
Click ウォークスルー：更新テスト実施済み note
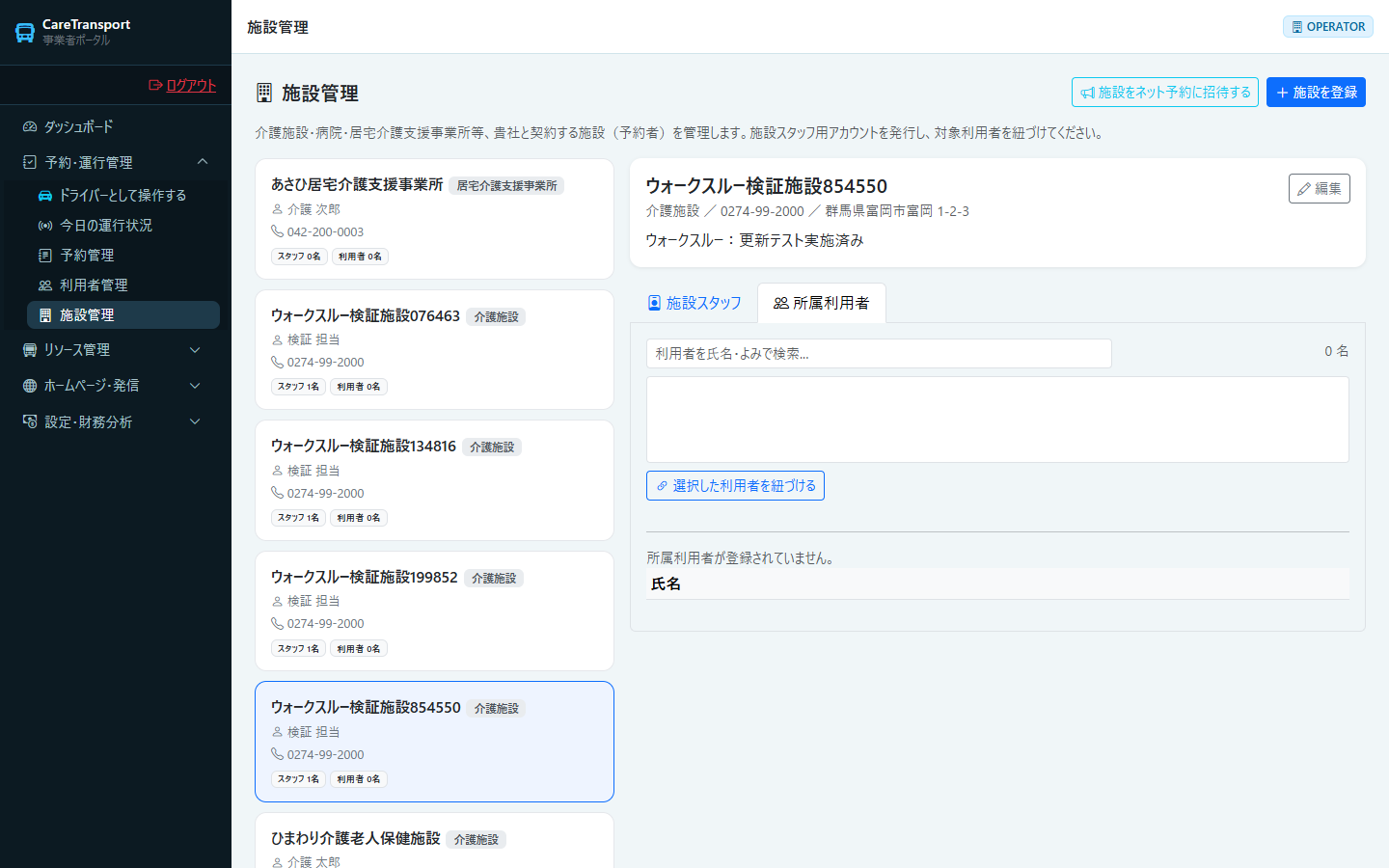click(754, 240)
